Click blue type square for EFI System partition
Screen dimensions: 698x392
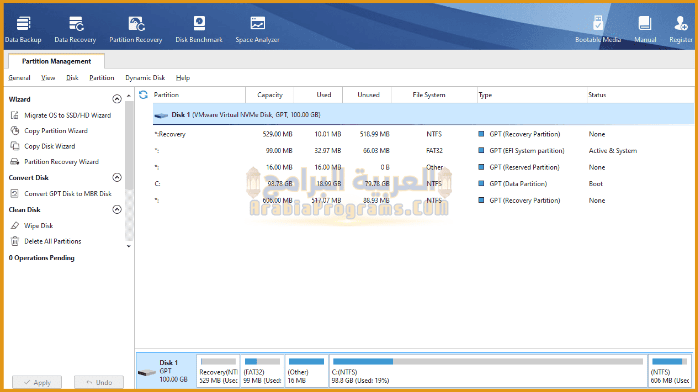481,150
